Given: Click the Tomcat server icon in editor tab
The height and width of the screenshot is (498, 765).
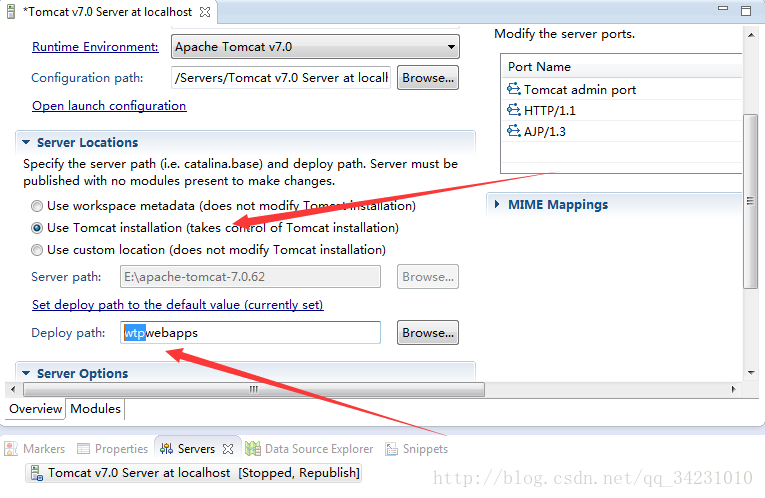Looking at the screenshot, I should pyautogui.click(x=11, y=12).
